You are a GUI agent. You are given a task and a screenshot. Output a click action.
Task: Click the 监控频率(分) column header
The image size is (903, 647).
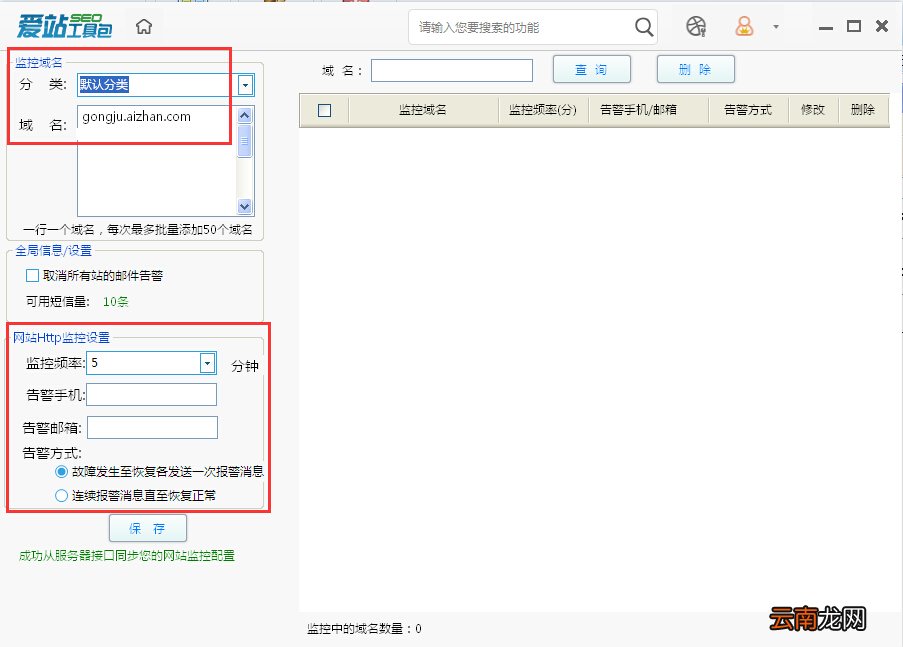coord(542,109)
